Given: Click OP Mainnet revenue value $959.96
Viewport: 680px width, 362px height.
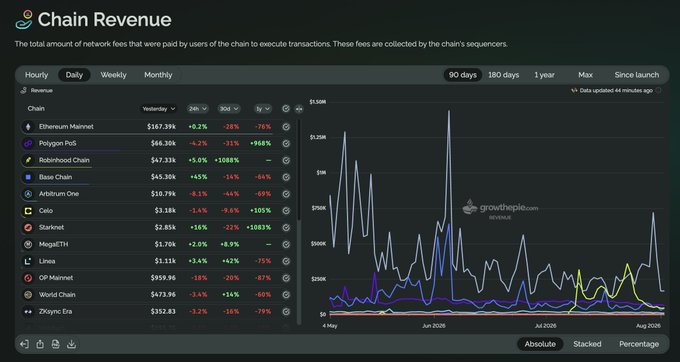Looking at the screenshot, I should point(163,278).
